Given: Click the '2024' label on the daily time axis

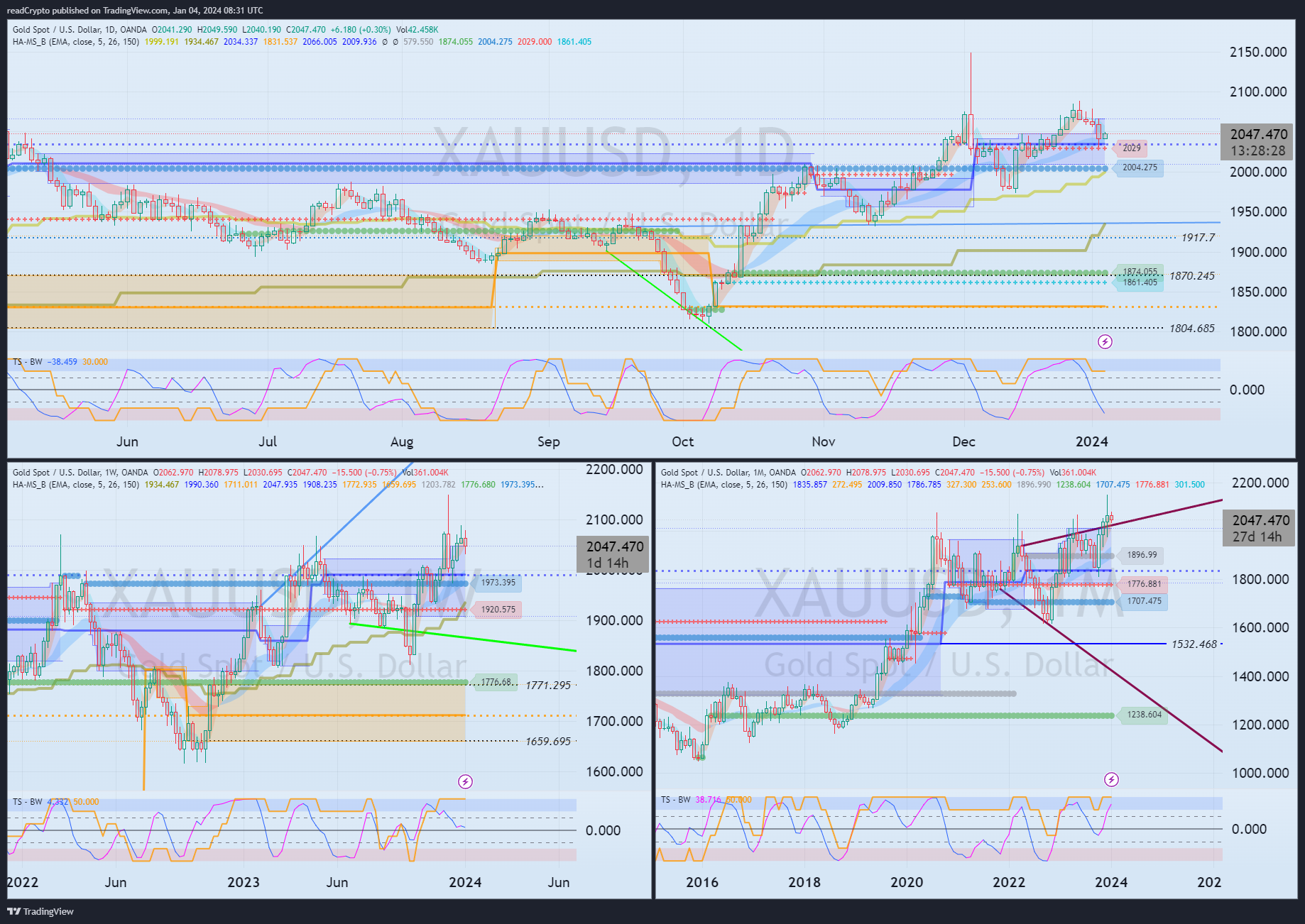Looking at the screenshot, I should pos(1091,441).
